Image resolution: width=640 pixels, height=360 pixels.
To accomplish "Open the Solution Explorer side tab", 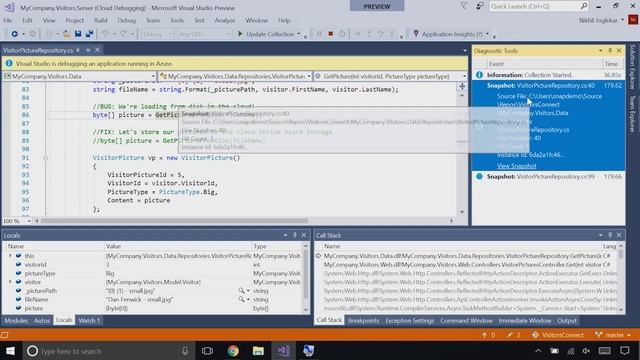I will pyautogui.click(x=632, y=67).
